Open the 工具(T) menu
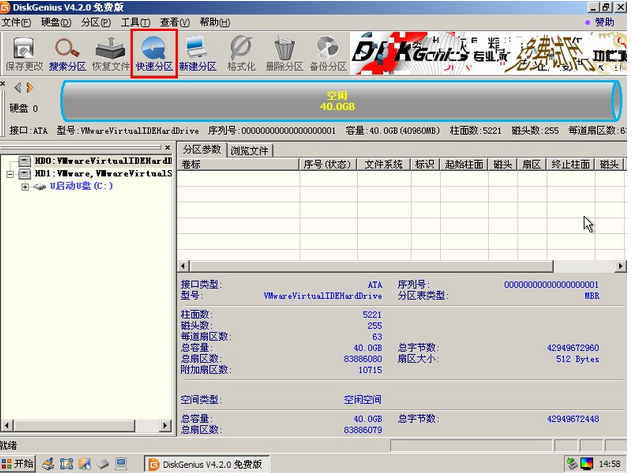635x473 pixels. click(x=135, y=22)
